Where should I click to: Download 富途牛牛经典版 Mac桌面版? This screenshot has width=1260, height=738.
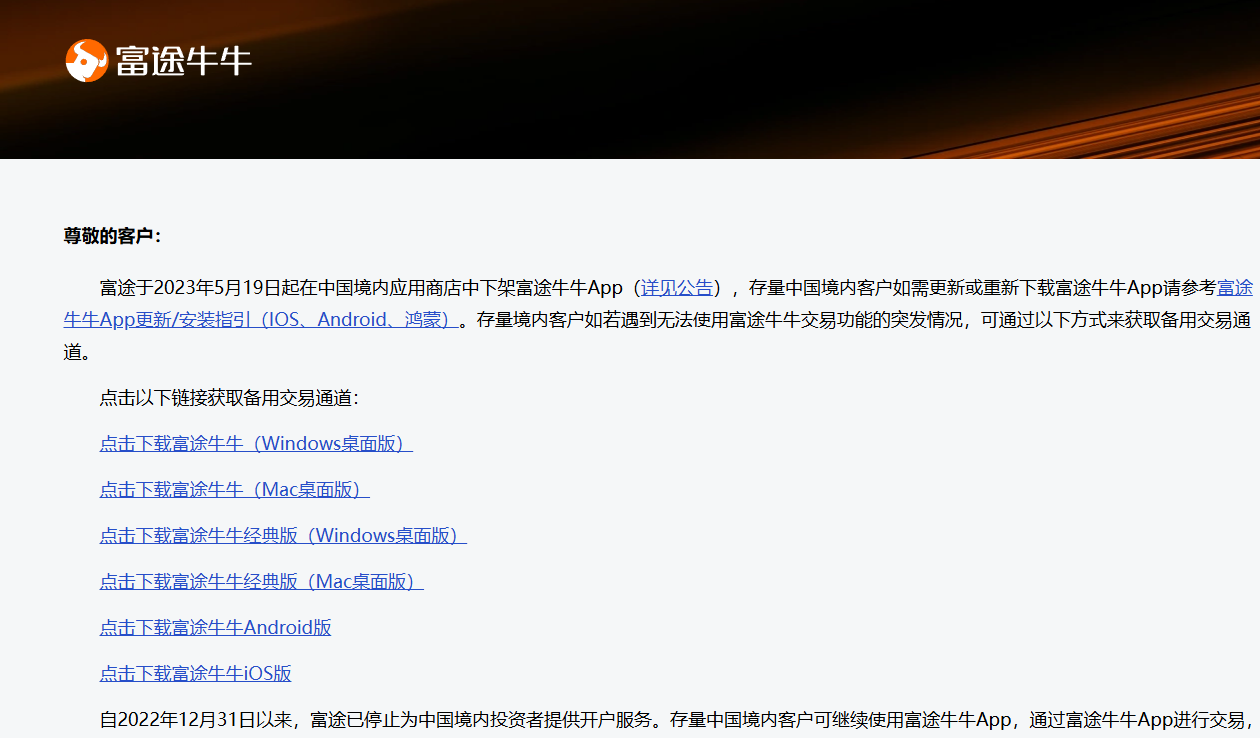pos(261,581)
